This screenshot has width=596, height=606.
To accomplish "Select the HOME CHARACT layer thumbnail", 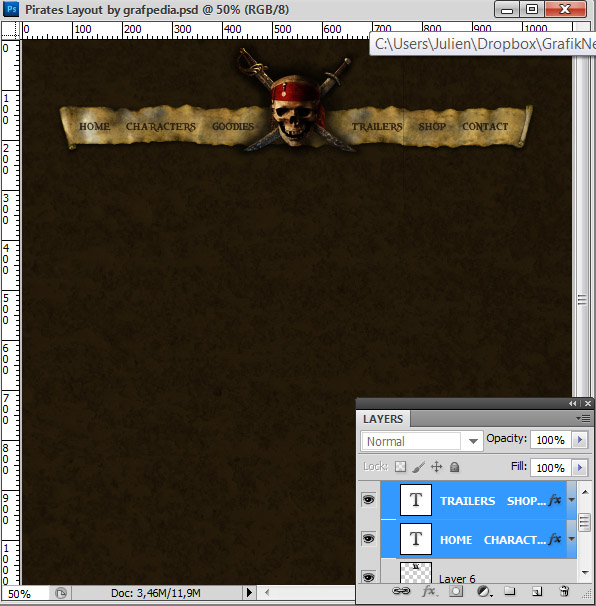I will [x=416, y=539].
